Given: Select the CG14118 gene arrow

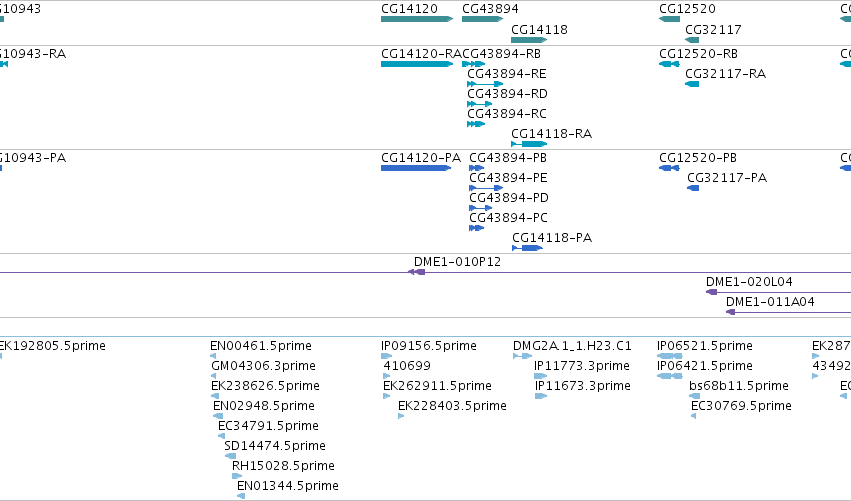Looking at the screenshot, I should pos(529,40).
